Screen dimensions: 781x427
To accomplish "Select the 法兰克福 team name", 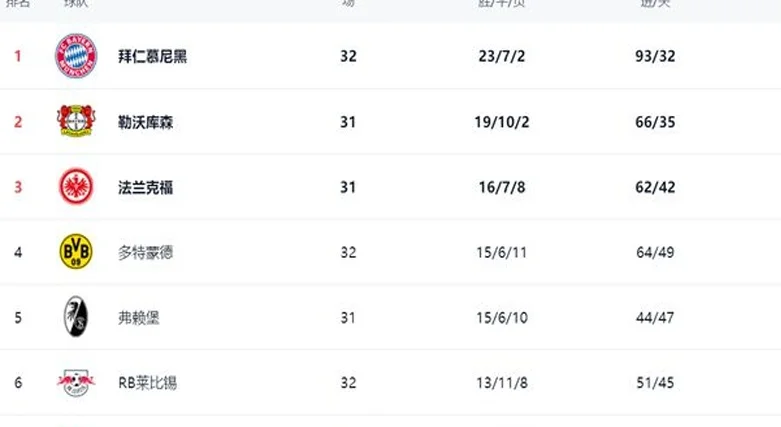I will coord(145,187).
